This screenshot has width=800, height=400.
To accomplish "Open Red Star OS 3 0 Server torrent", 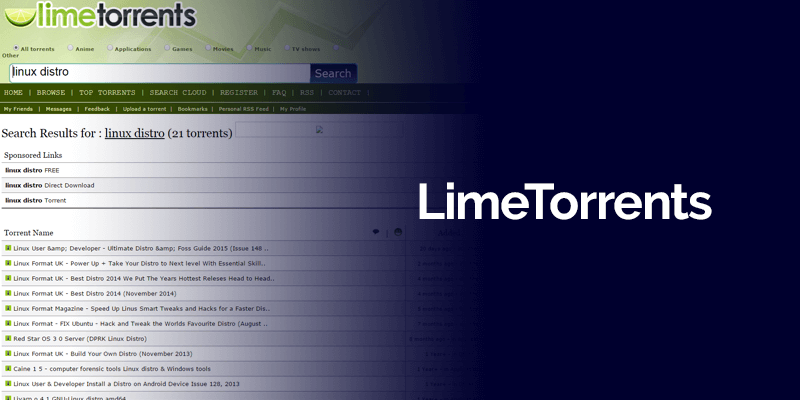I will pos(80,339).
